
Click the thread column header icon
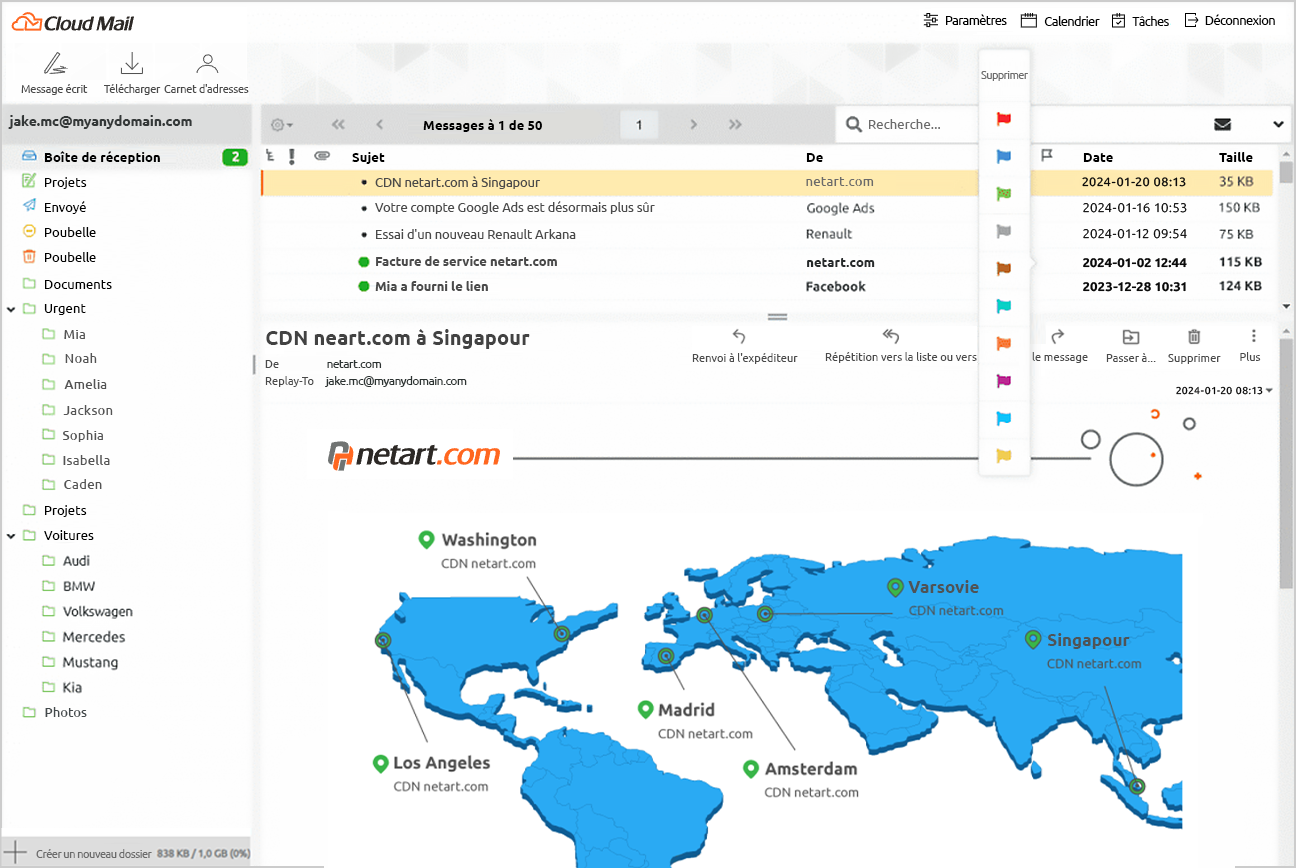point(269,156)
